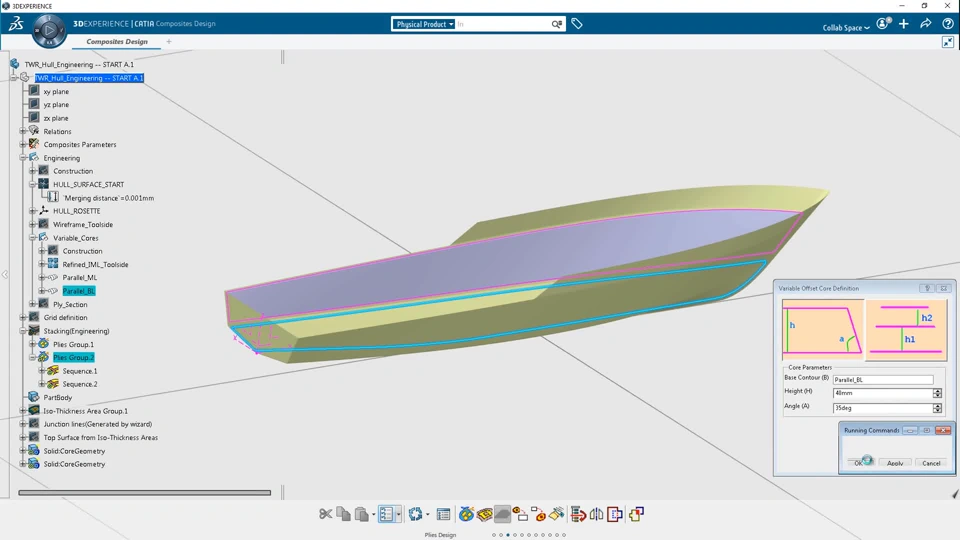Screen dimensions: 960x540
Task: Select Iso-Thickness Area Group.1 tree item
Action: click(x=85, y=411)
